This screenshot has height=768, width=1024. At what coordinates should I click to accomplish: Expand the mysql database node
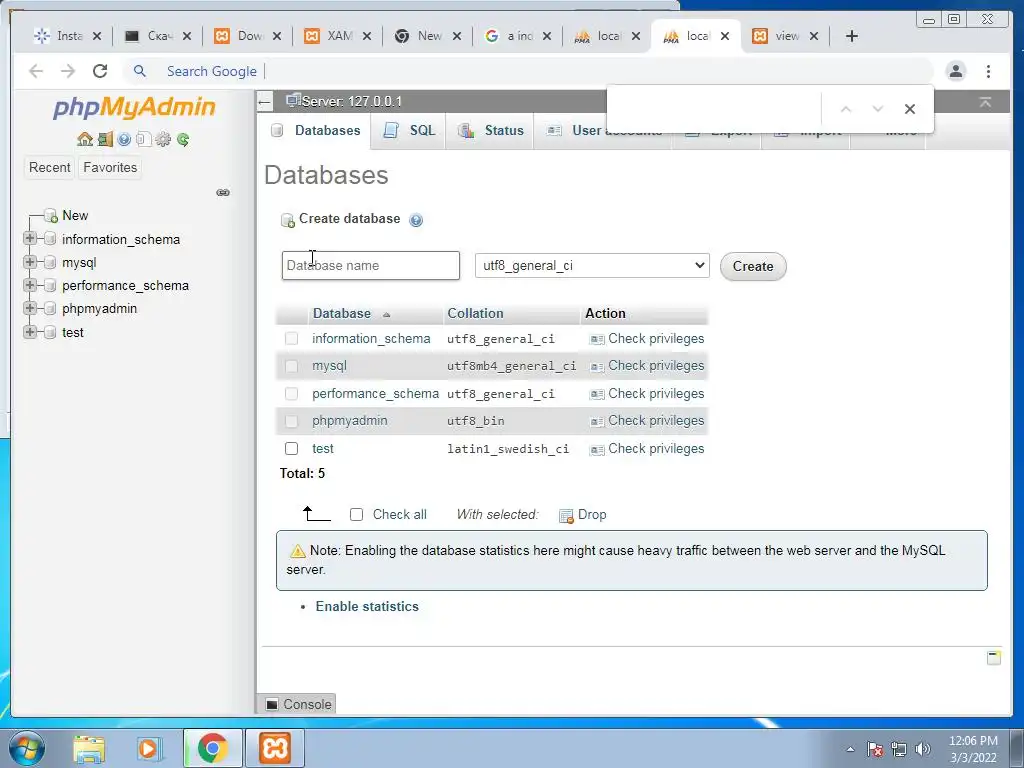29,262
